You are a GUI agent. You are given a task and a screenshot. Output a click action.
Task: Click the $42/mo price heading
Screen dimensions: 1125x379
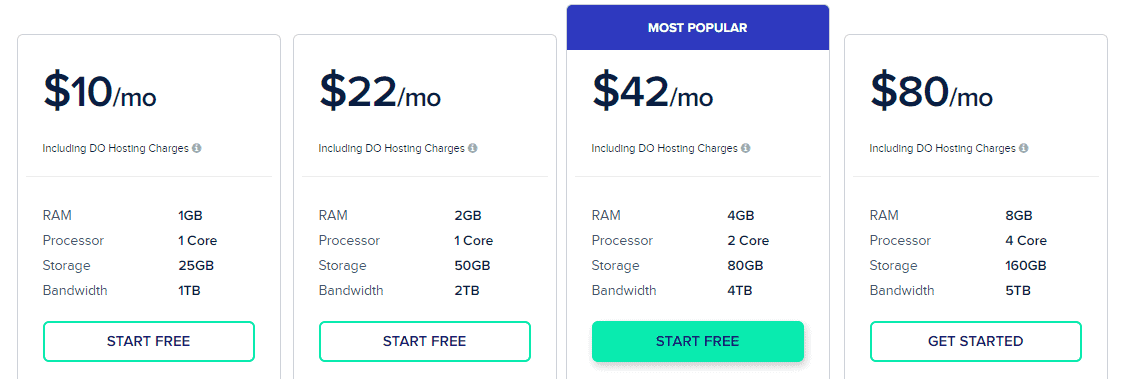[x=653, y=91]
